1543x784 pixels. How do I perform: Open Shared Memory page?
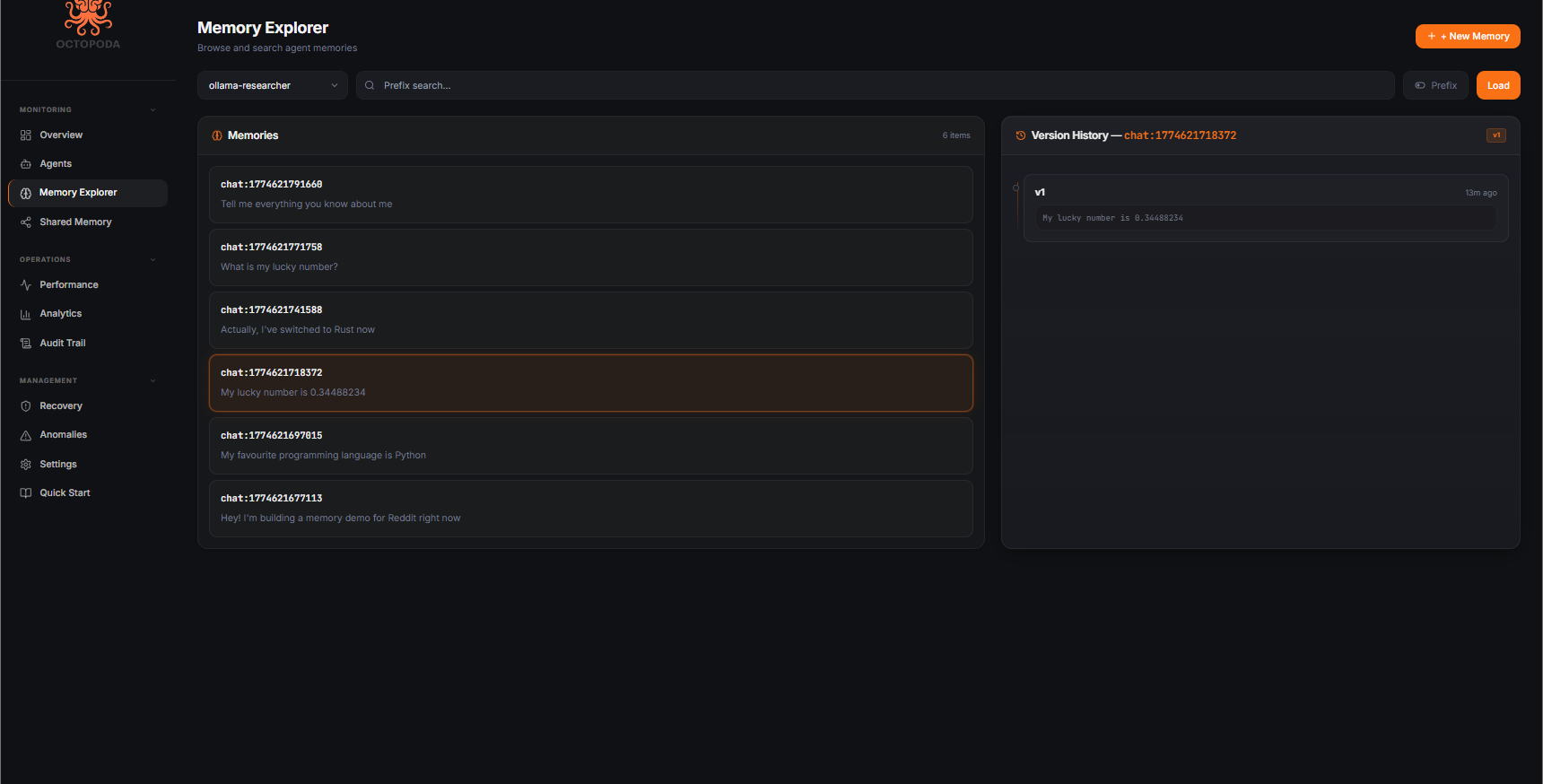(75, 222)
